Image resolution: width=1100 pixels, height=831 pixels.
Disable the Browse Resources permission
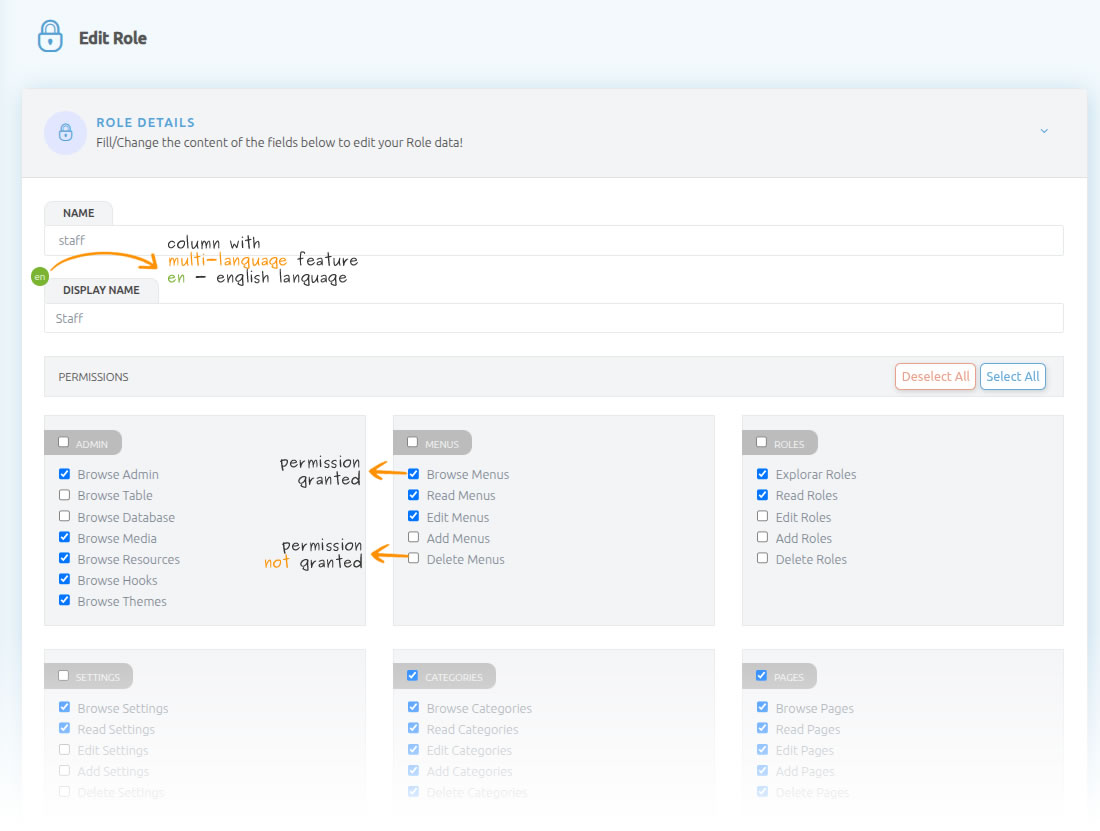[x=65, y=558]
